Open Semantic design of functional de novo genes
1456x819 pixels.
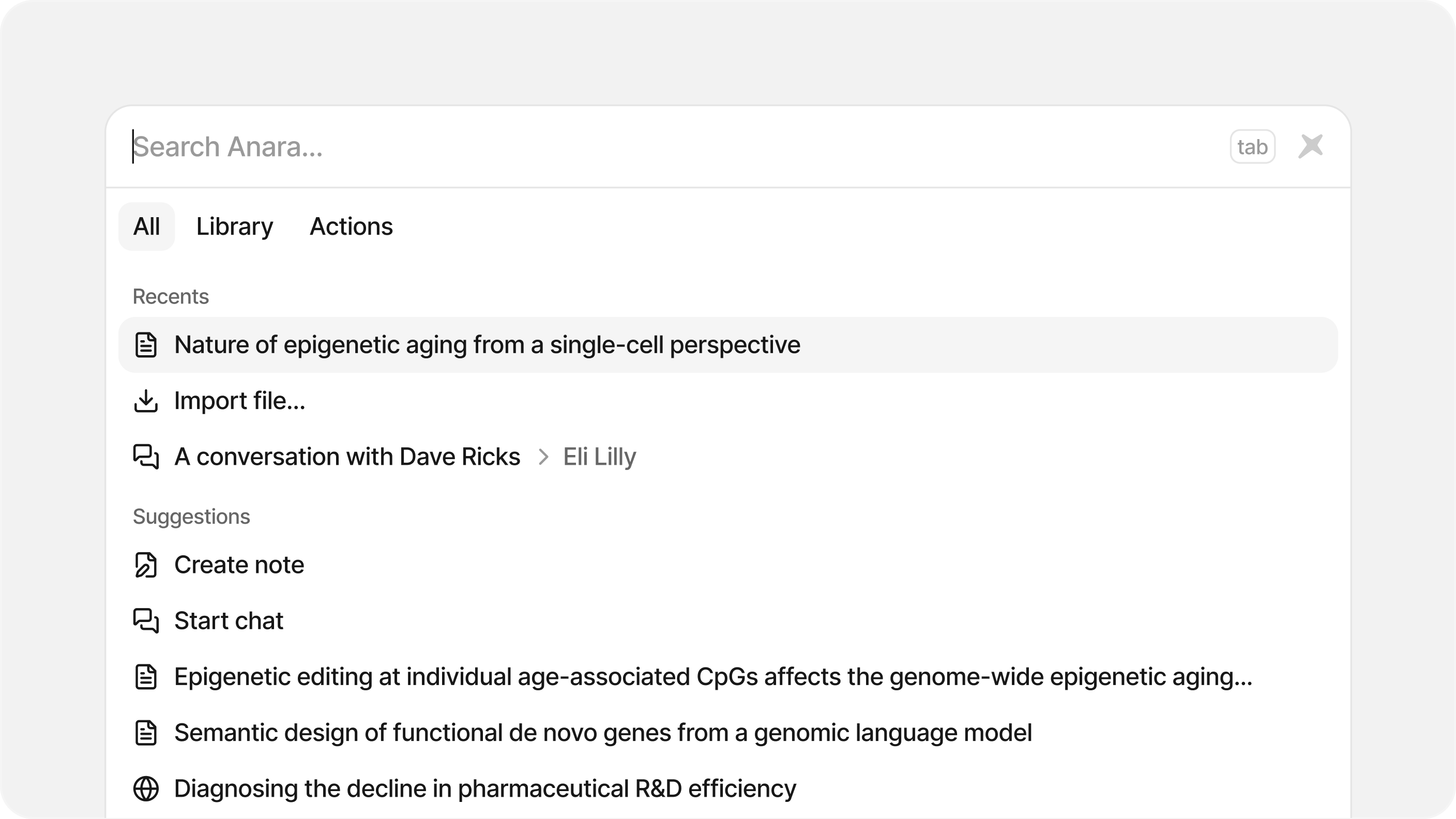[x=602, y=733]
